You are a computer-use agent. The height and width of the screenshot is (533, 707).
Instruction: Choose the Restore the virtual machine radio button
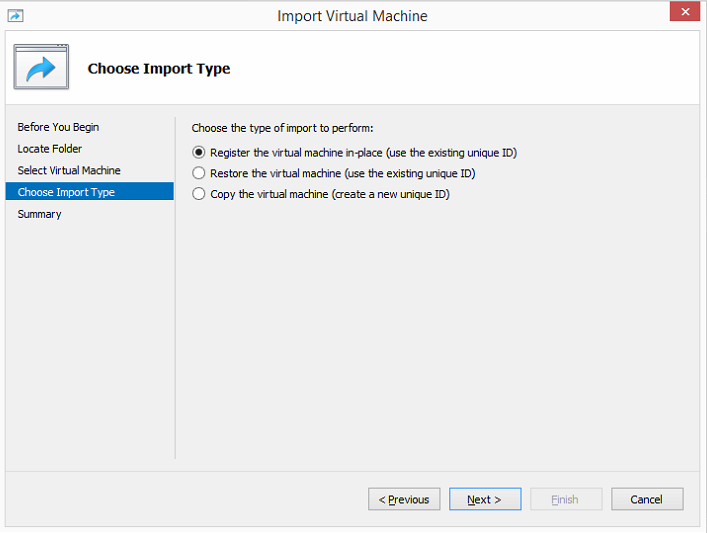click(199, 173)
